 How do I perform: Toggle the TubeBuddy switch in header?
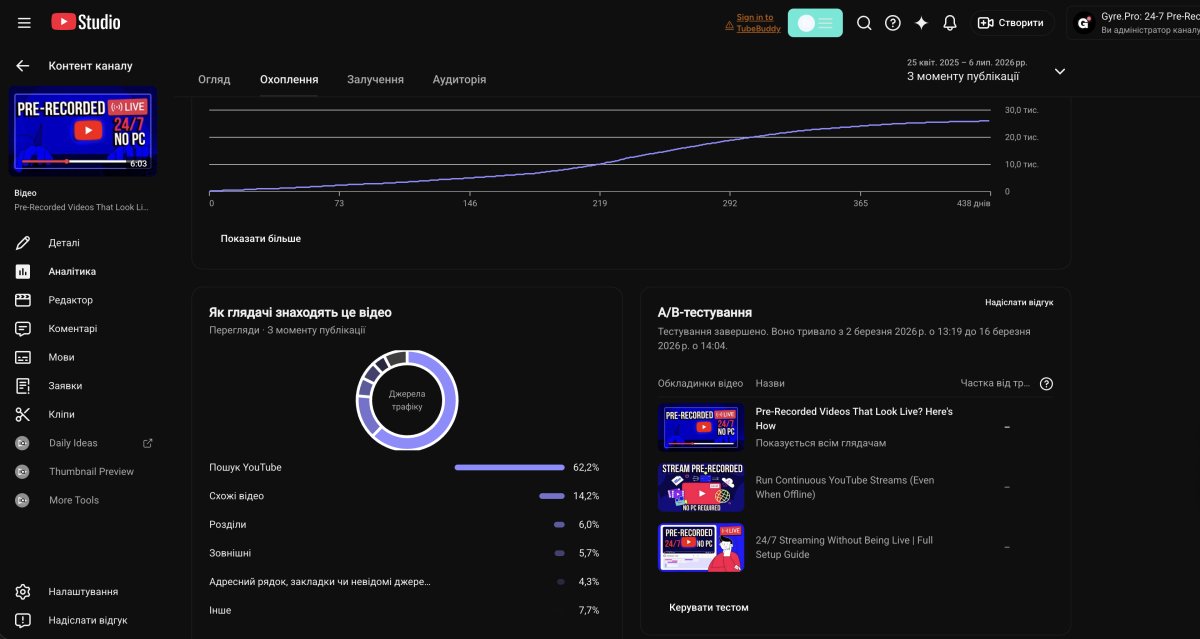[815, 22]
